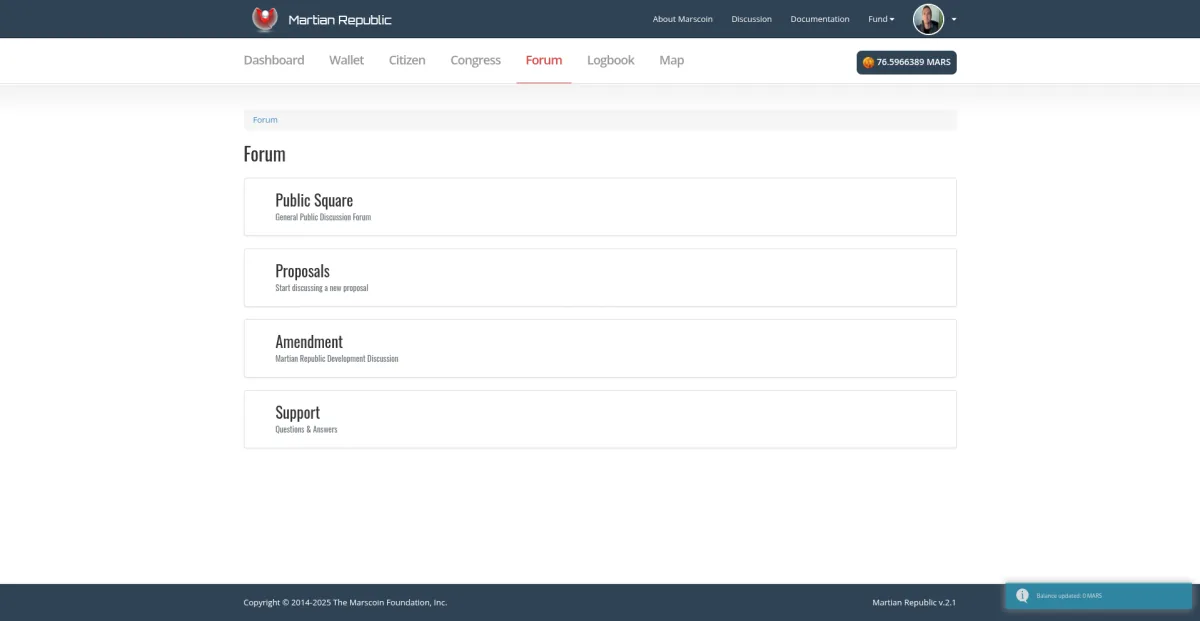Open the Proposals forum category
This screenshot has width=1200, height=621.
pos(302,271)
